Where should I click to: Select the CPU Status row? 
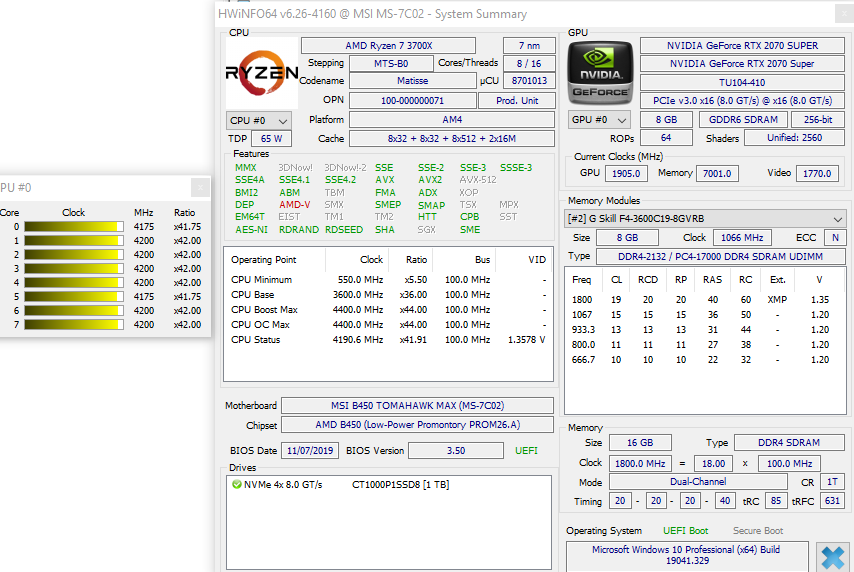(x=388, y=339)
